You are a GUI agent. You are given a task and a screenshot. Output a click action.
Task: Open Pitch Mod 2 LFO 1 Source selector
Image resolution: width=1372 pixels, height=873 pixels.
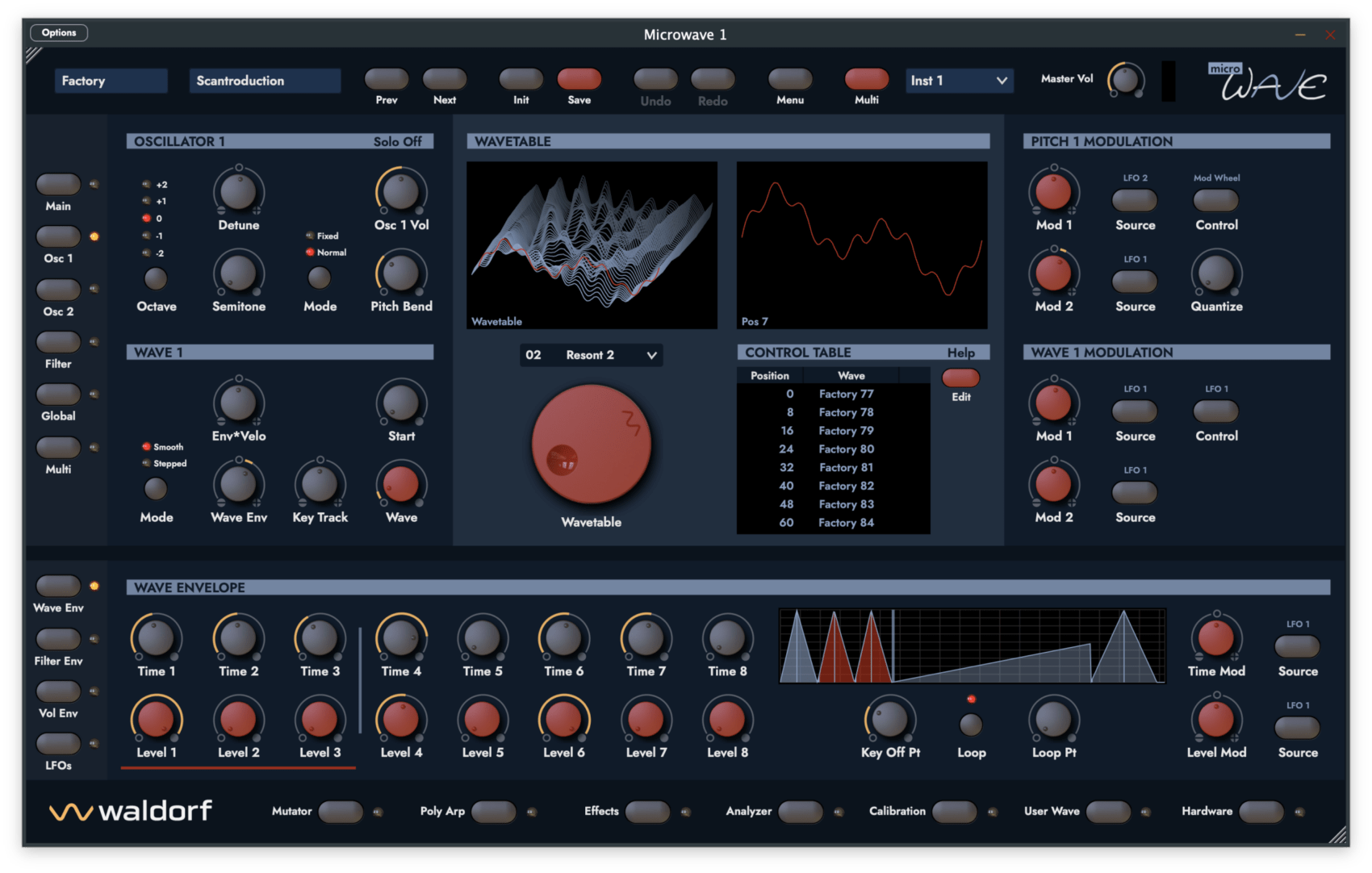tap(1135, 282)
